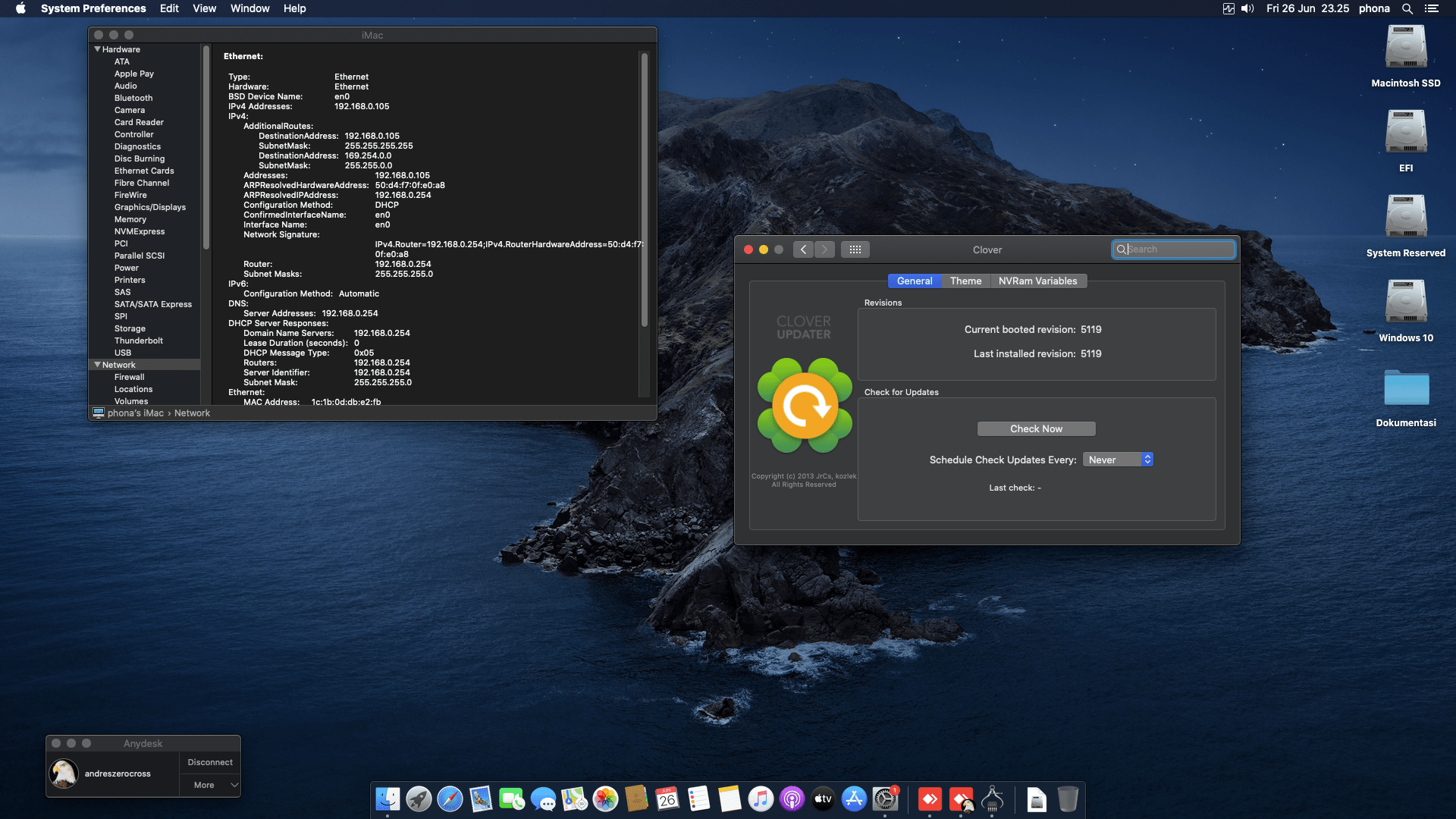
Task: Click iMac detail pane scrollbar
Action: click(644, 190)
